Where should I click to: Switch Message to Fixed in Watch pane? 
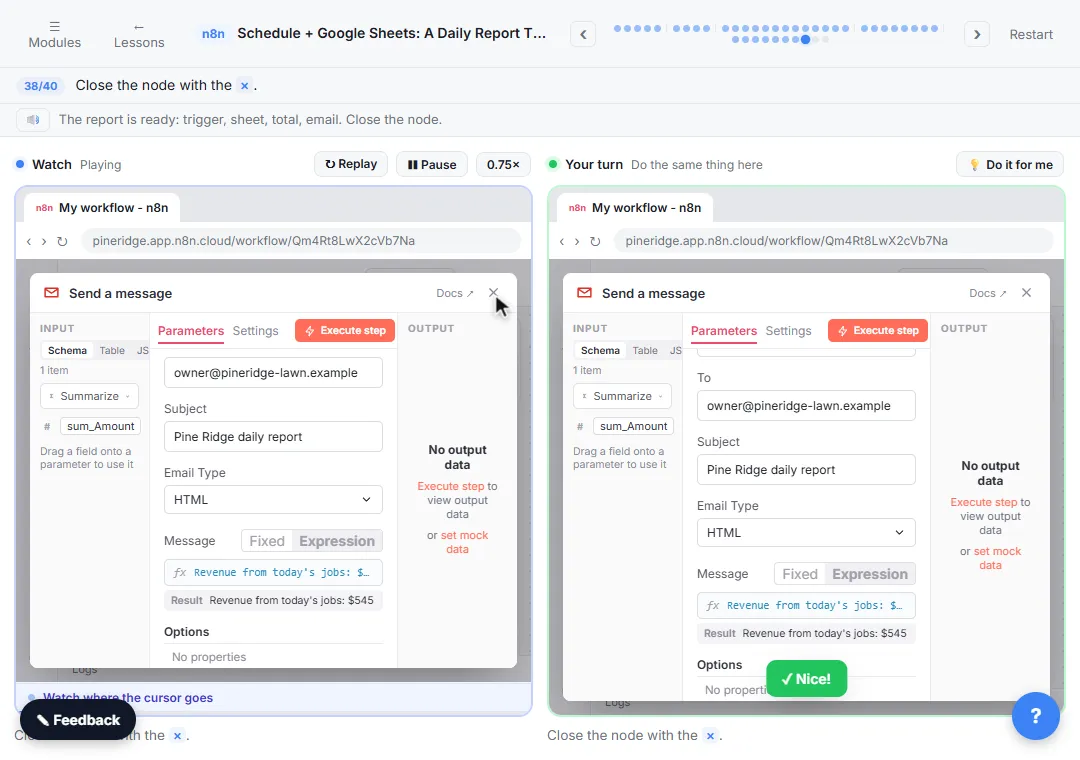(x=266, y=541)
